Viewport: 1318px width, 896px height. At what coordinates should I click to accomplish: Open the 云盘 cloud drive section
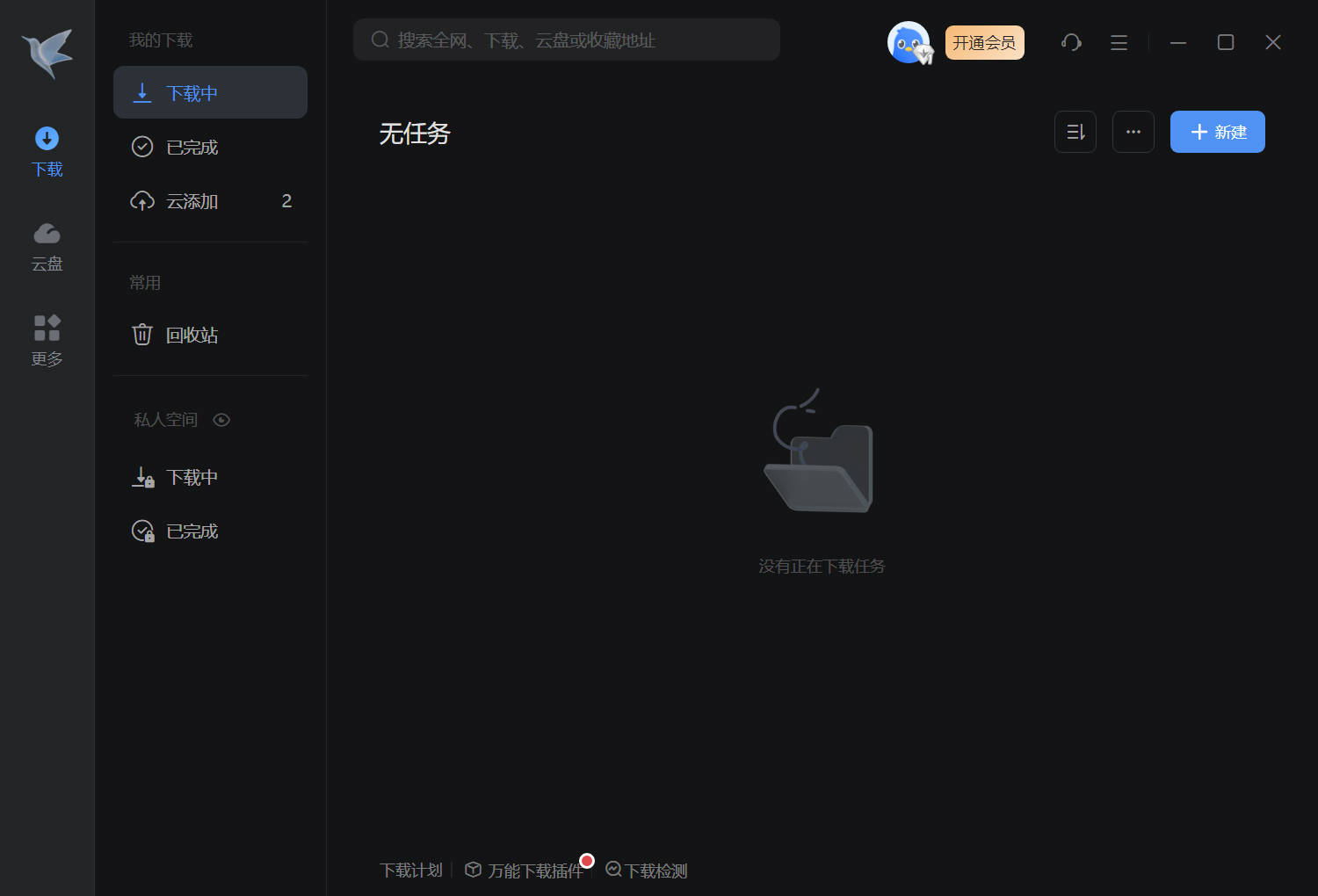point(47,246)
